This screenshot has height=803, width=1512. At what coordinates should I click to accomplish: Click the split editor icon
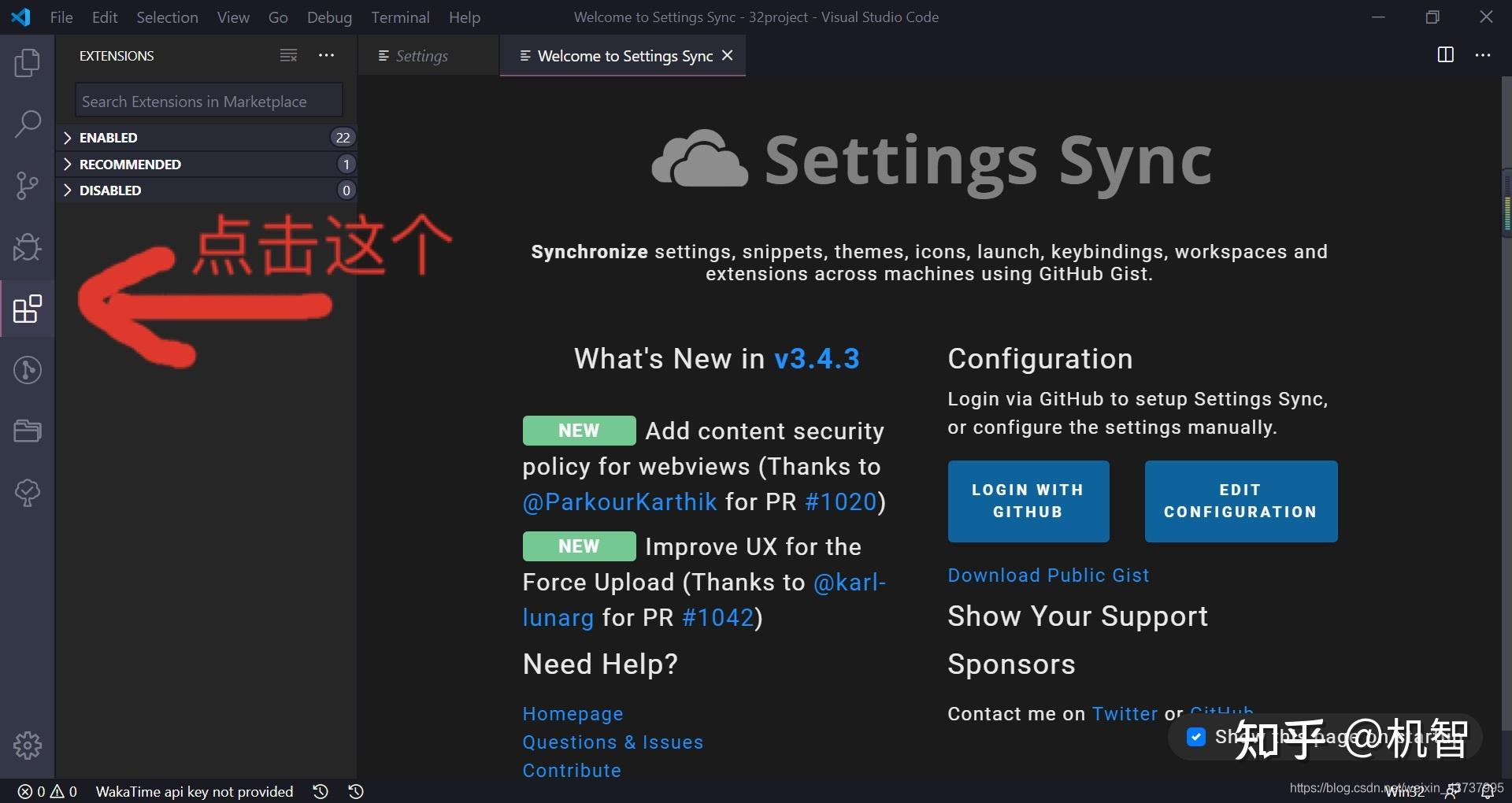point(1445,55)
